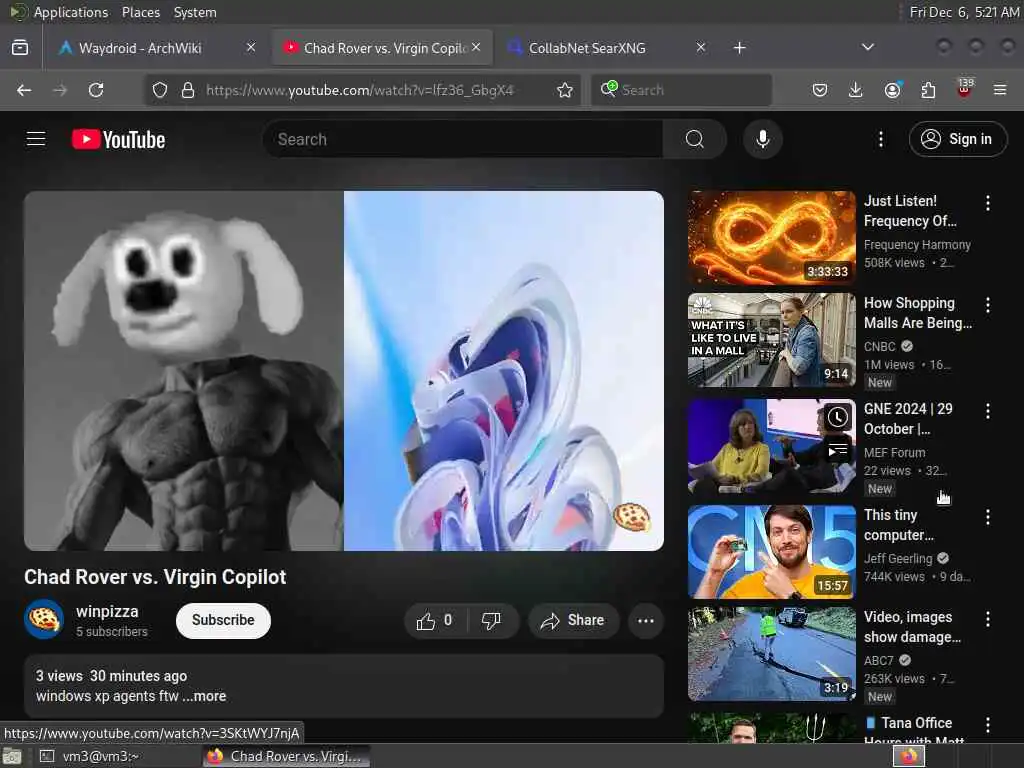Like the video with thumbs up
Image resolution: width=1024 pixels, height=768 pixels.
435,620
